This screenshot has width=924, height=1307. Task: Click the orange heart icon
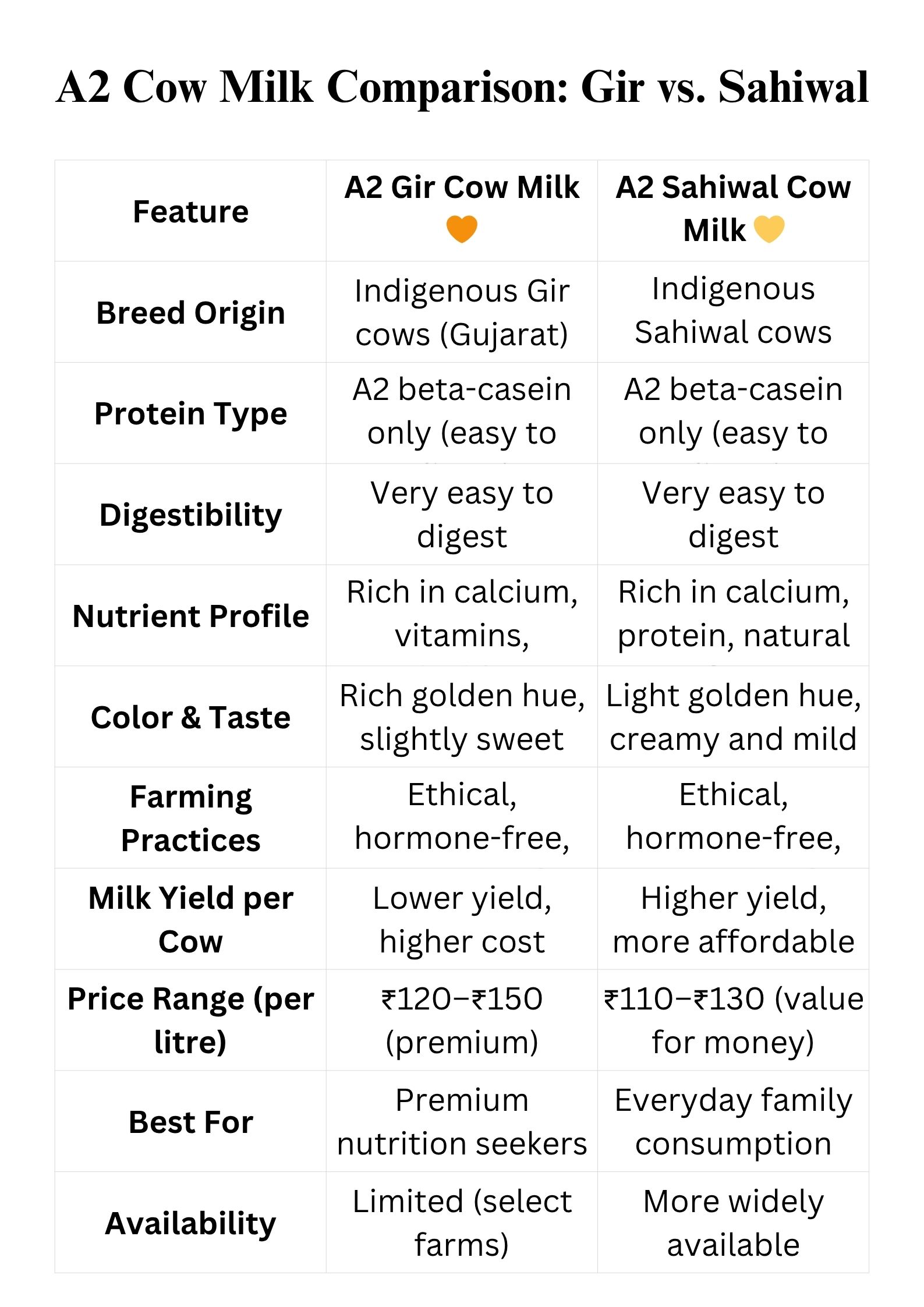462,229
